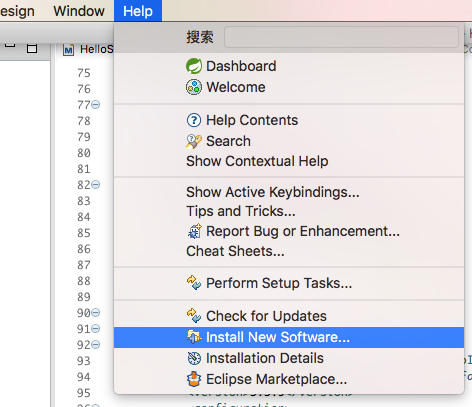Maximize the left side panel
Screen dimensions: 472x407
coord(32,48)
